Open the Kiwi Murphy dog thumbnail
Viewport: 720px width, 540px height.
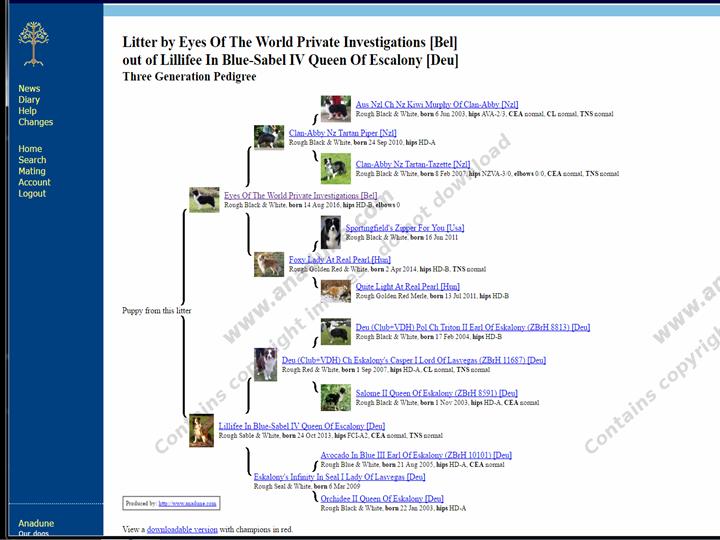click(335, 108)
